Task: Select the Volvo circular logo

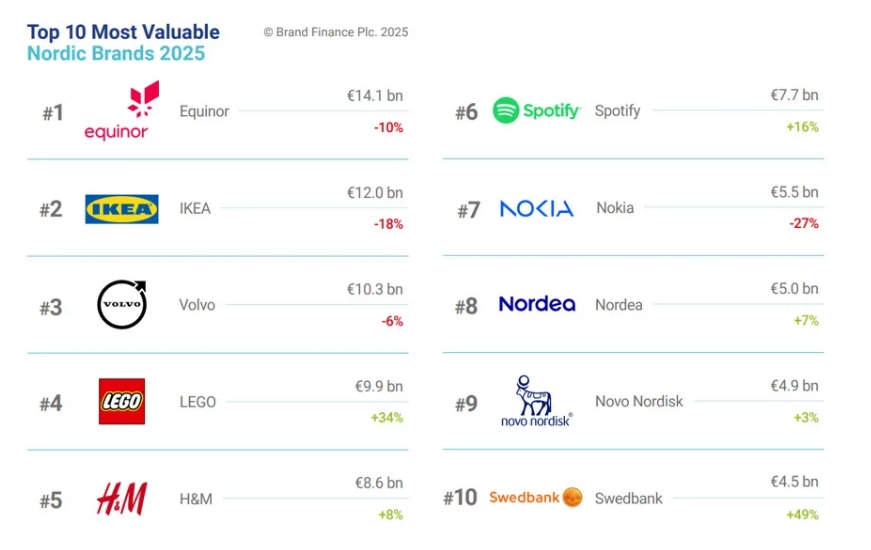Action: click(121, 305)
